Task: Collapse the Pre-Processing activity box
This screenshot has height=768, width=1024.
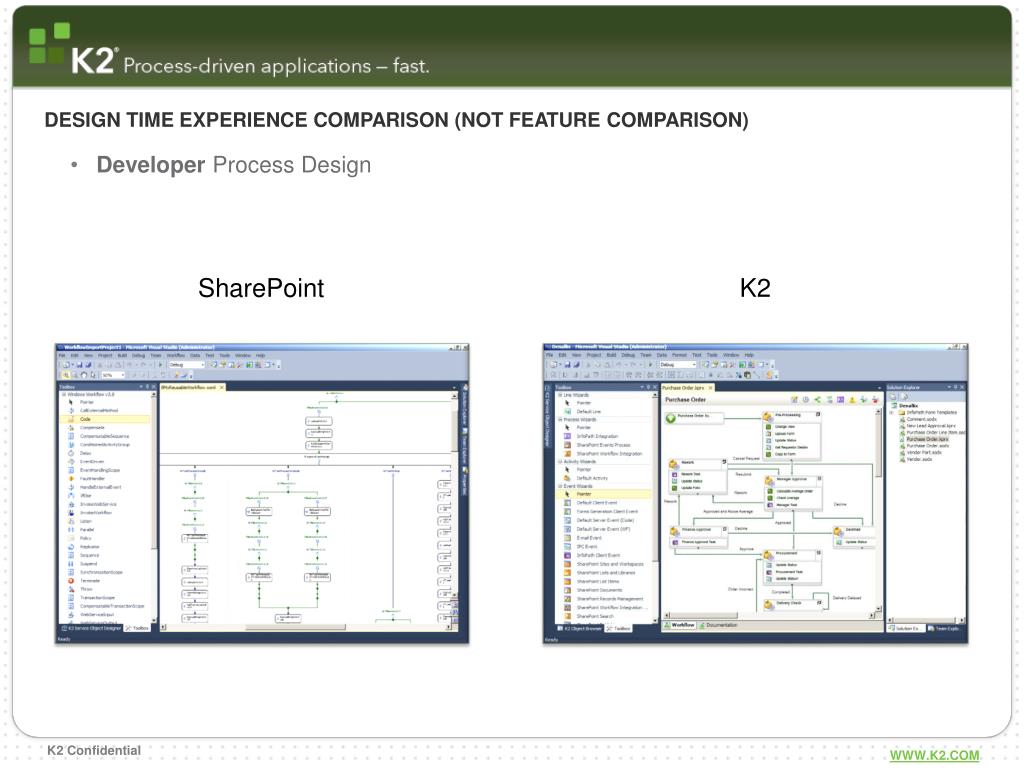Action: (x=818, y=414)
